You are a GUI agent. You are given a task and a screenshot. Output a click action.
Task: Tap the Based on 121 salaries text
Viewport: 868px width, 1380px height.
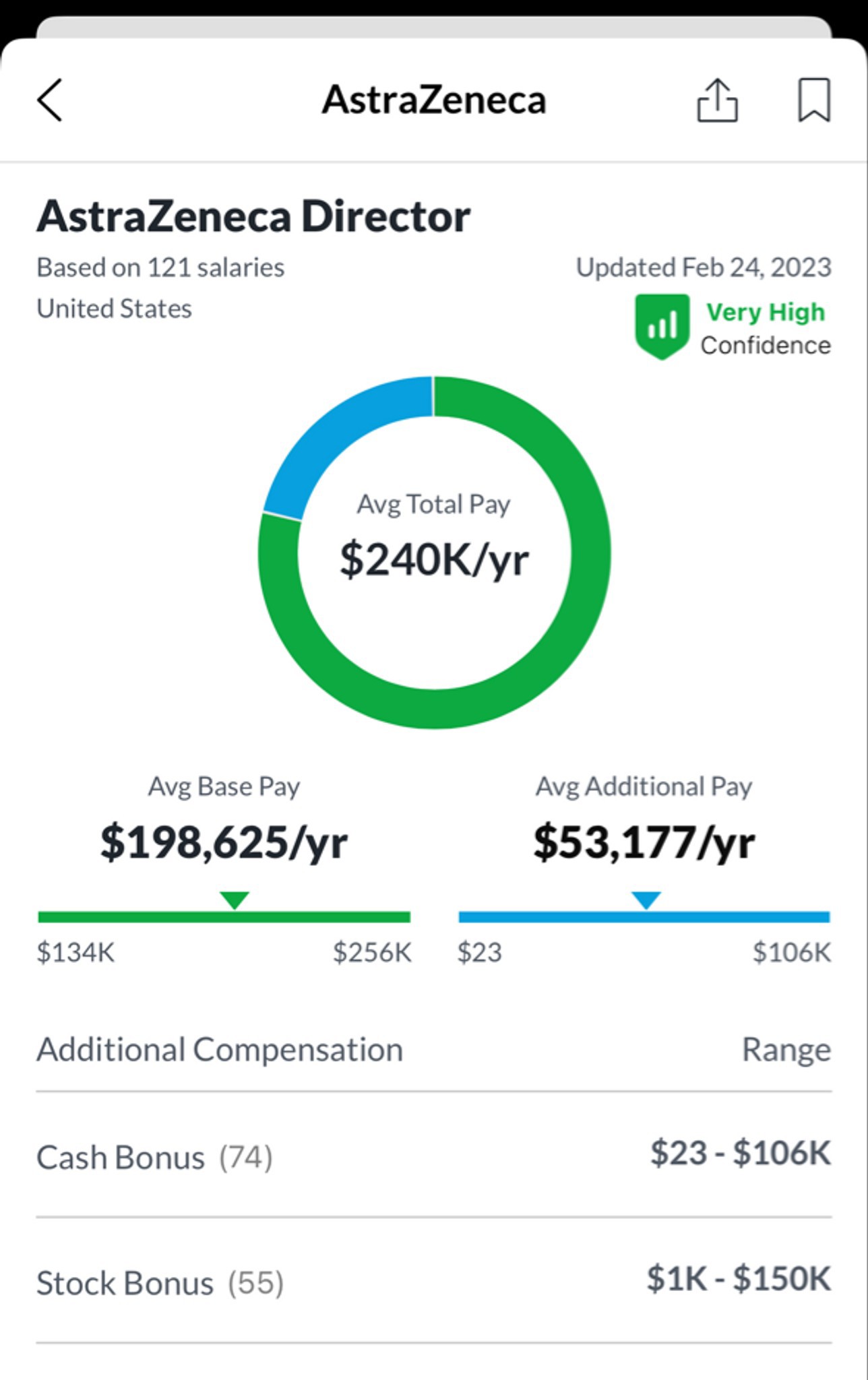(160, 268)
